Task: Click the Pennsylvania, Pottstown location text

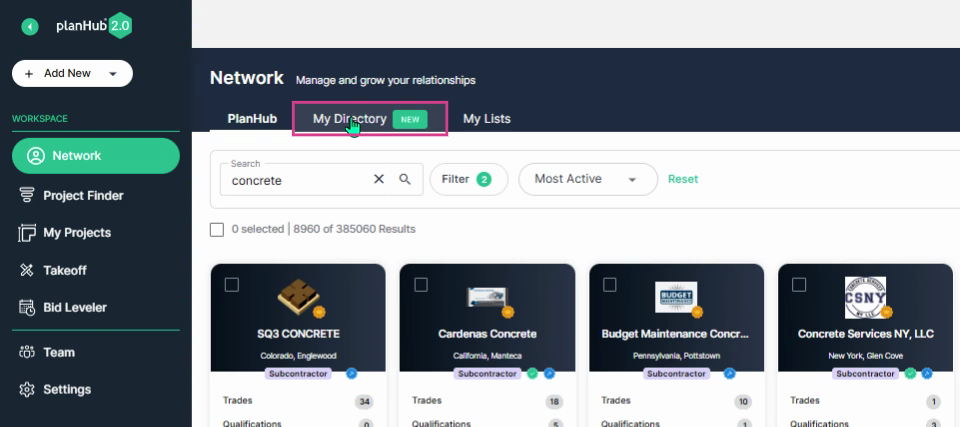Action: point(677,355)
